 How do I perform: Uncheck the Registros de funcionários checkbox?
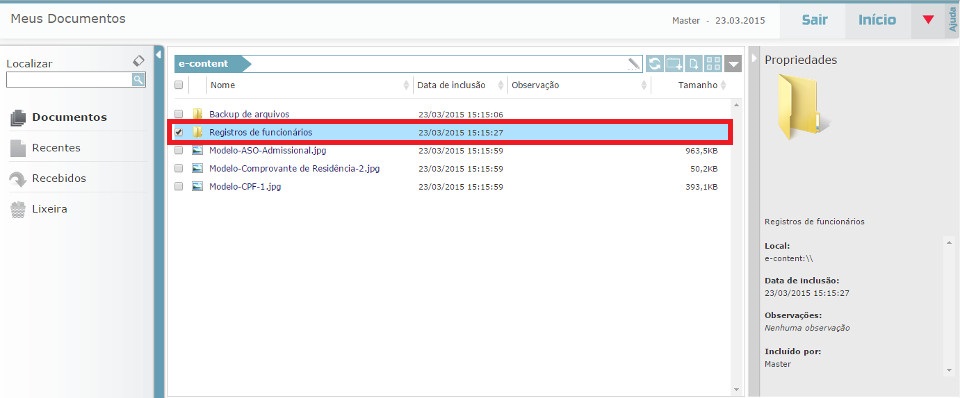(x=179, y=132)
